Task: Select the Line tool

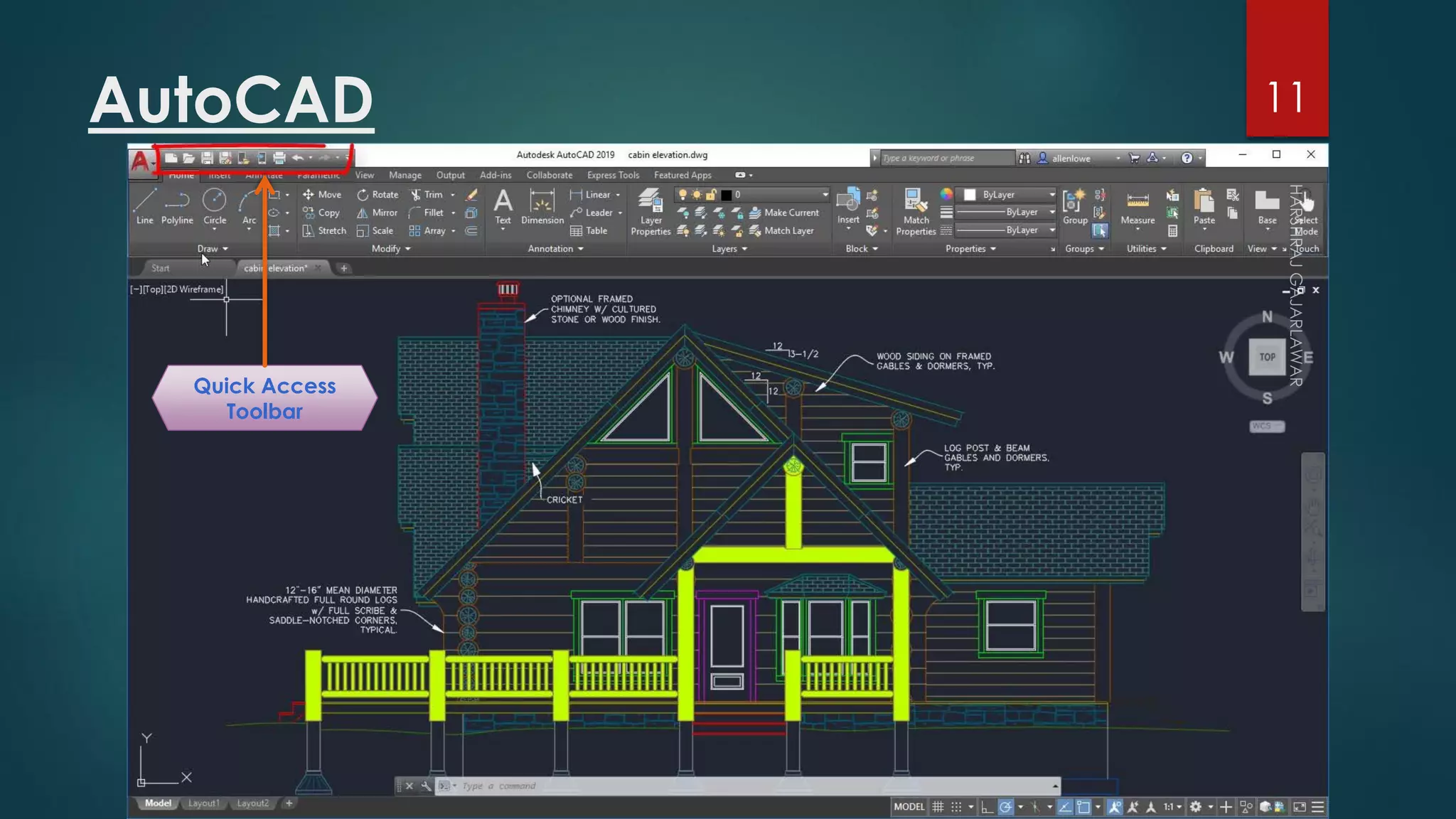Action: coord(145,207)
